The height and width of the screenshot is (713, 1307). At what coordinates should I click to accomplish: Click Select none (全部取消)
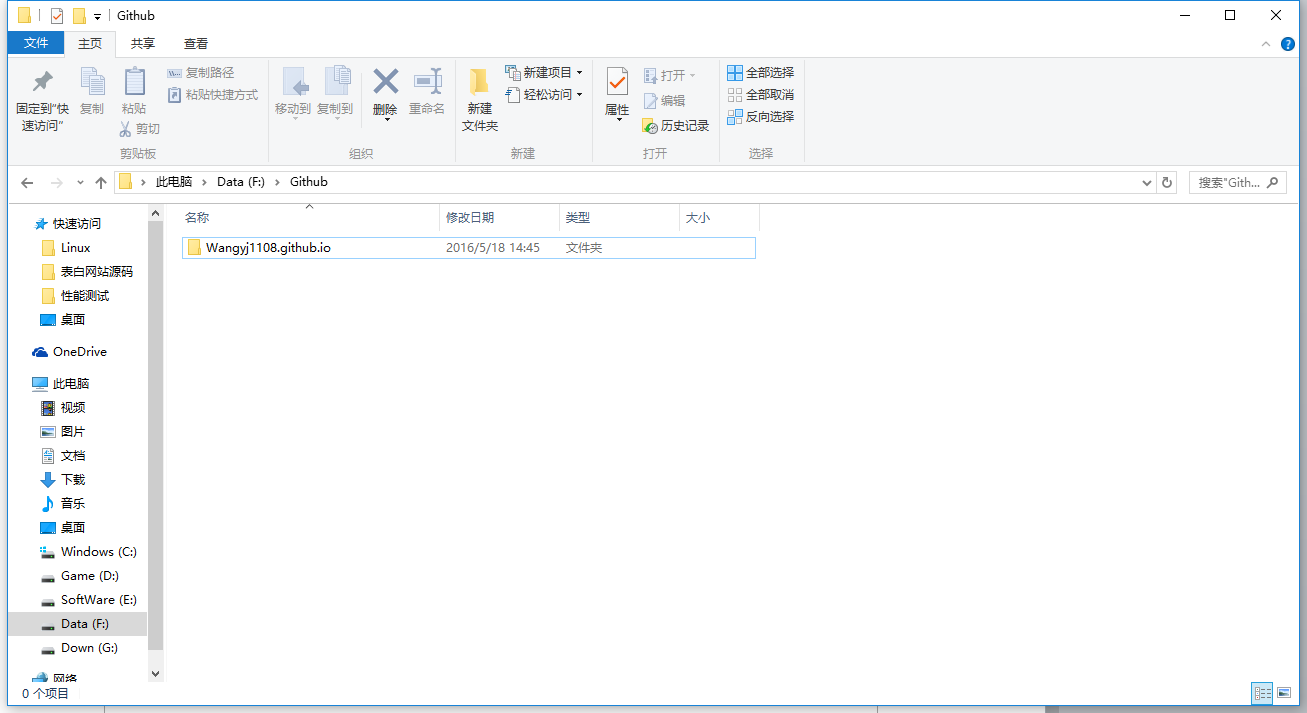coord(760,95)
